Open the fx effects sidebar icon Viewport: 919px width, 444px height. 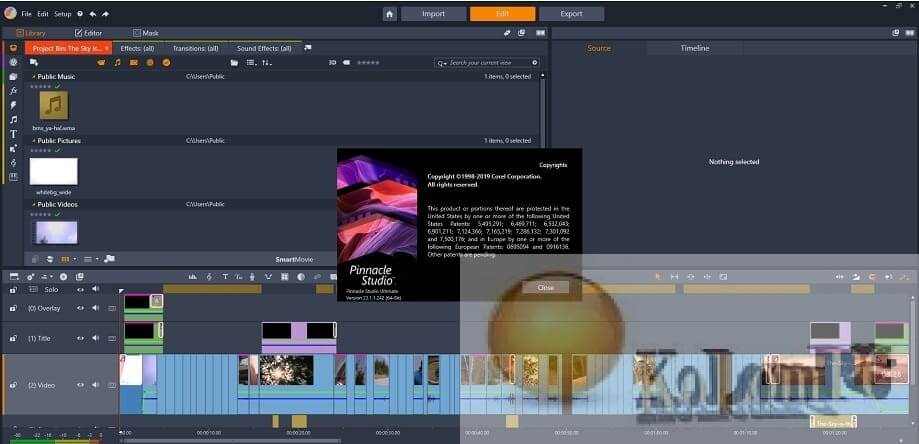13,90
